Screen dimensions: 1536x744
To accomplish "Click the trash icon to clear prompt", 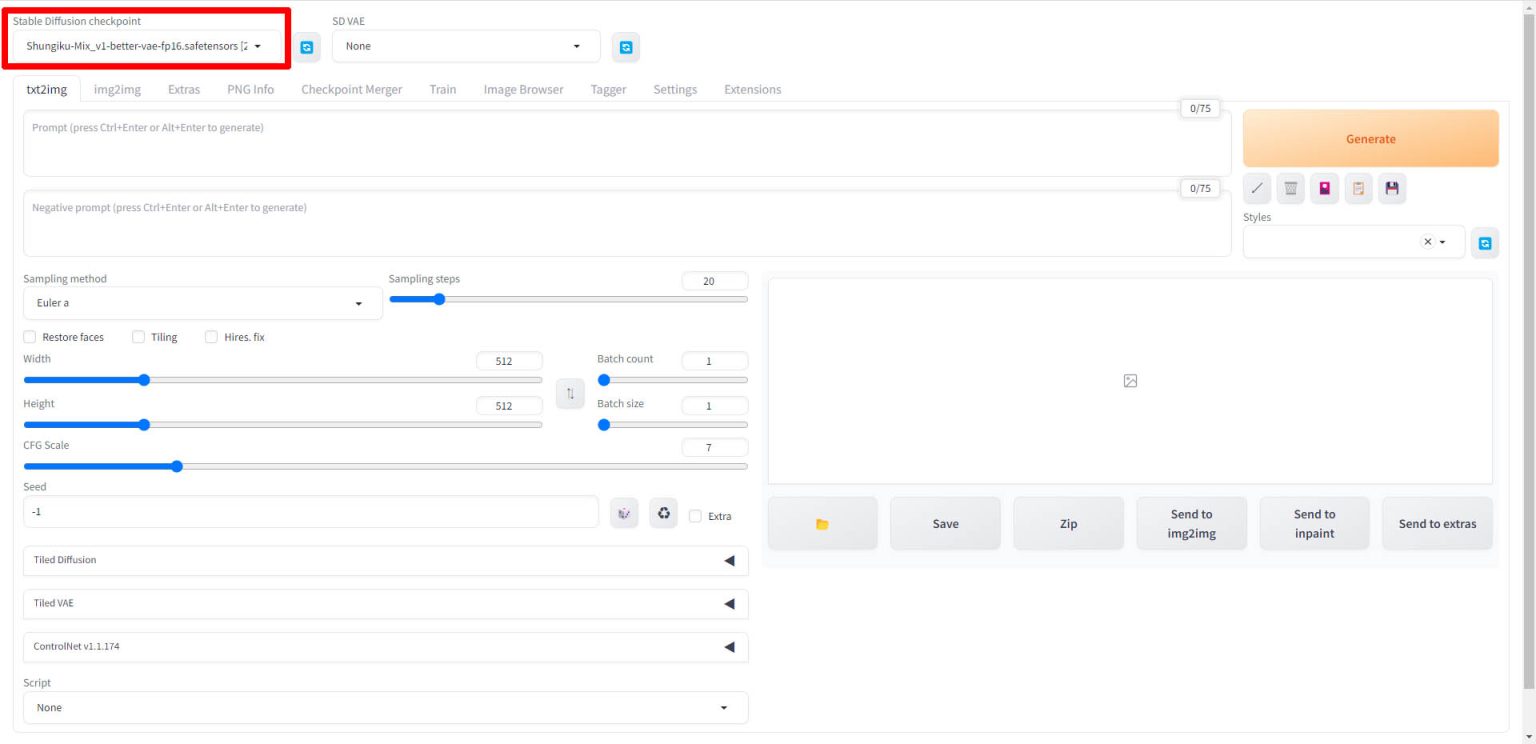I will pyautogui.click(x=1290, y=188).
